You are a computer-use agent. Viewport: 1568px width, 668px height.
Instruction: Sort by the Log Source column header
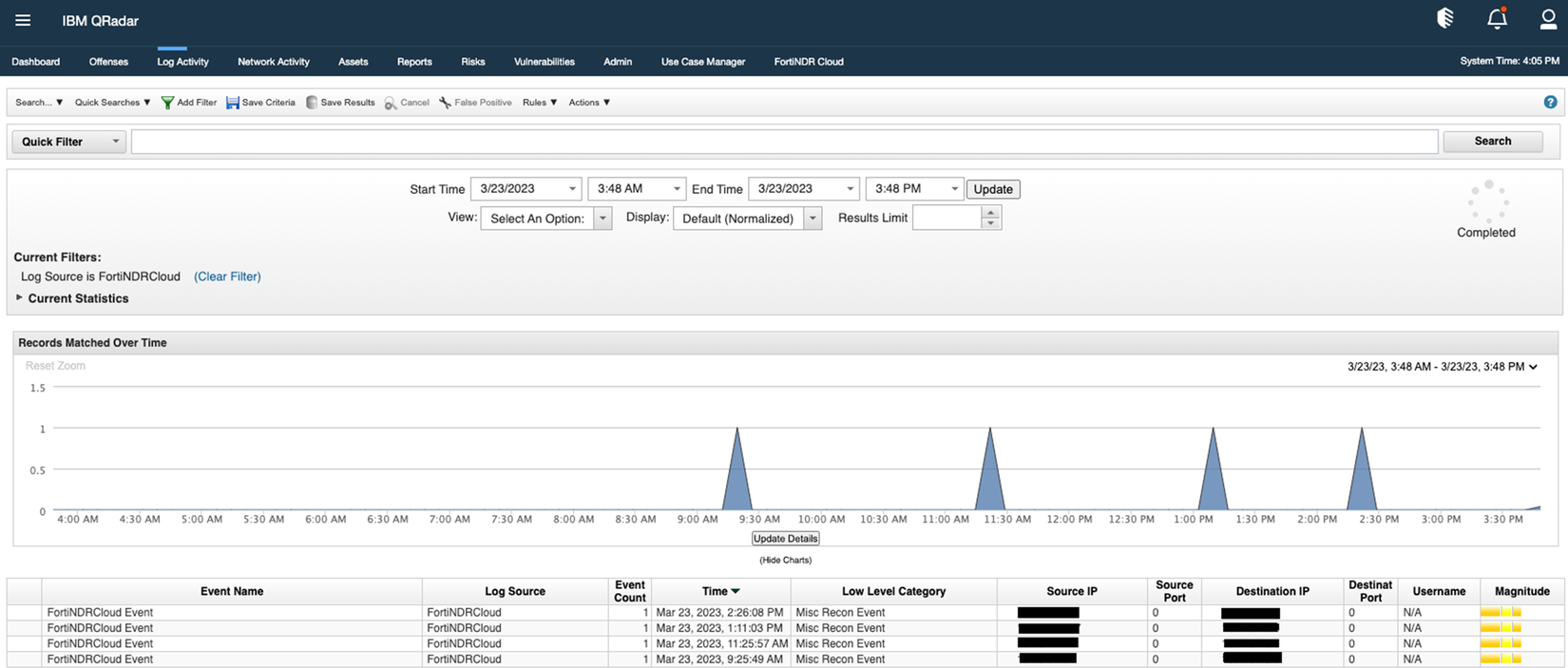coord(515,591)
